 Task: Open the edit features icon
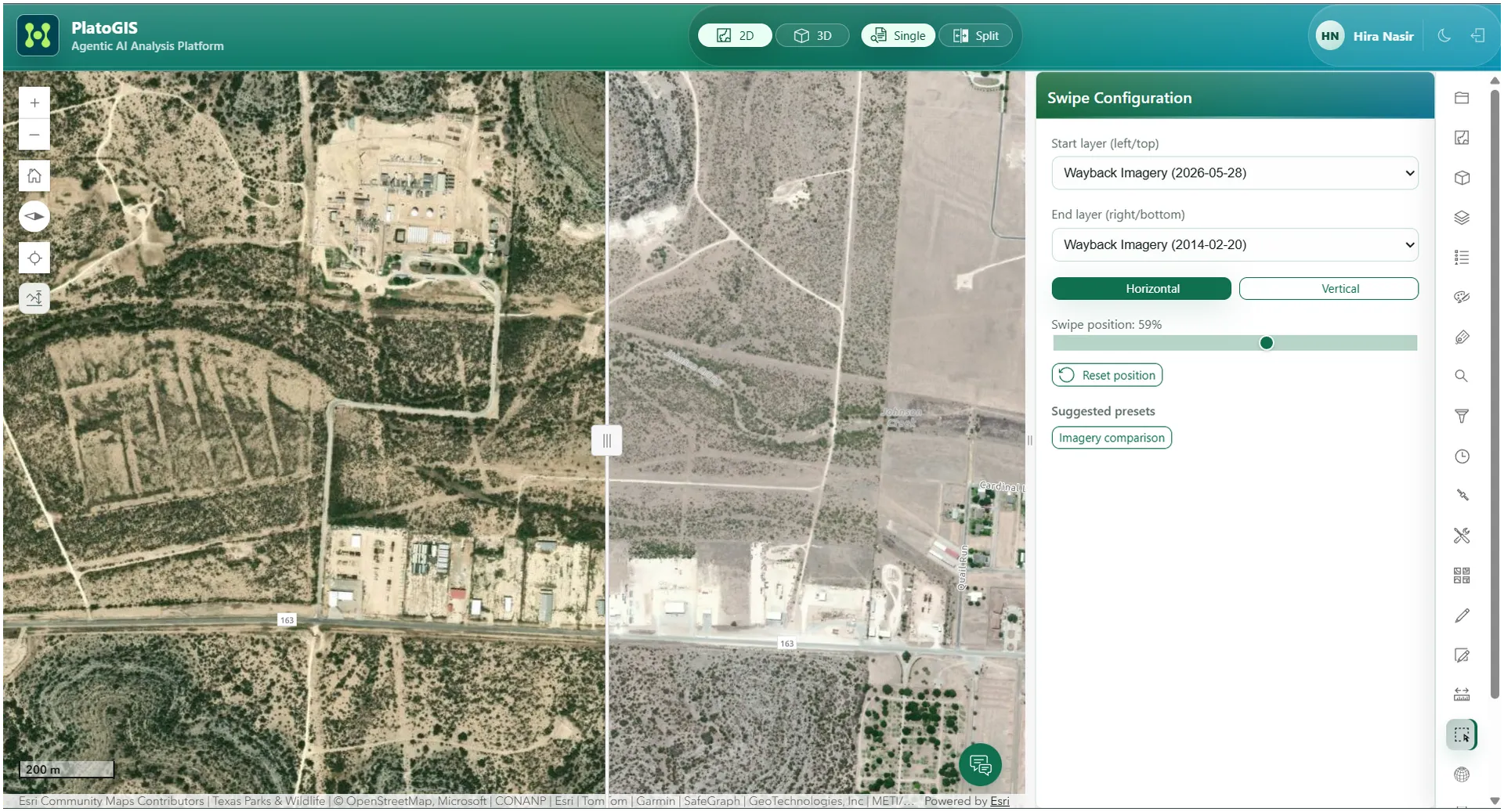[1461, 655]
